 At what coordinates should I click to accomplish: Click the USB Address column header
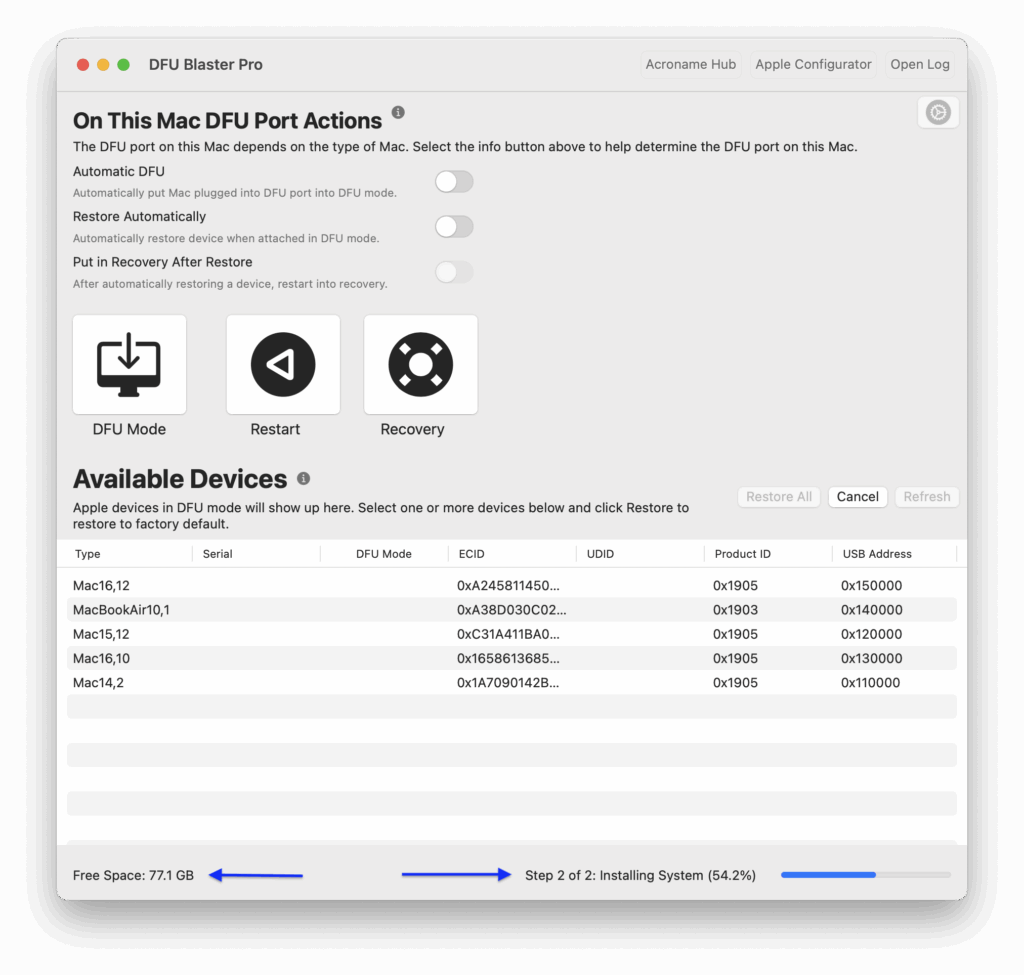(877, 554)
